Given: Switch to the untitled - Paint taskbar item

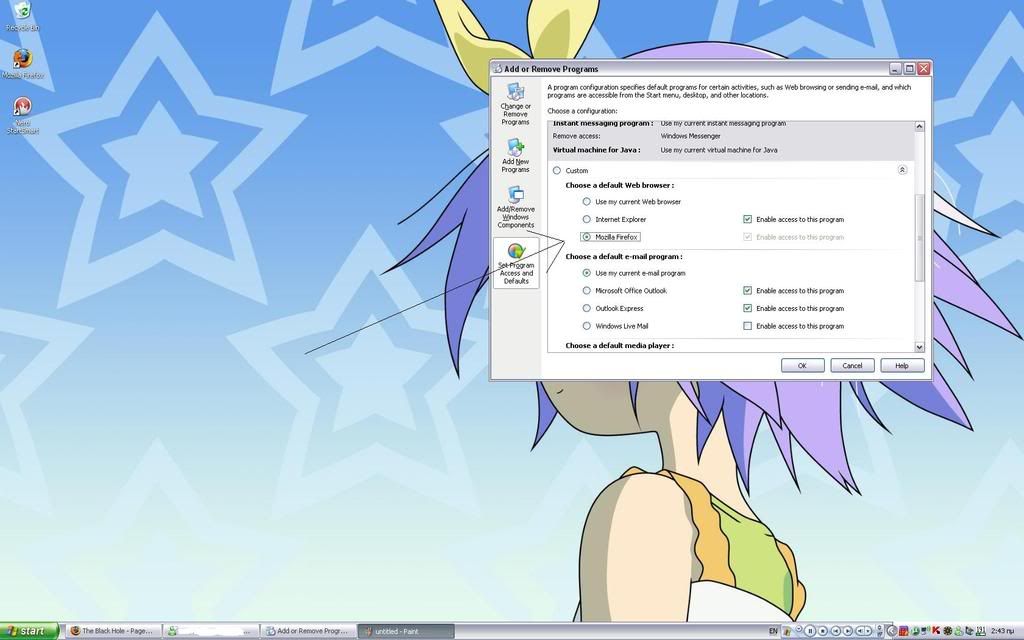Looking at the screenshot, I should tap(405, 631).
